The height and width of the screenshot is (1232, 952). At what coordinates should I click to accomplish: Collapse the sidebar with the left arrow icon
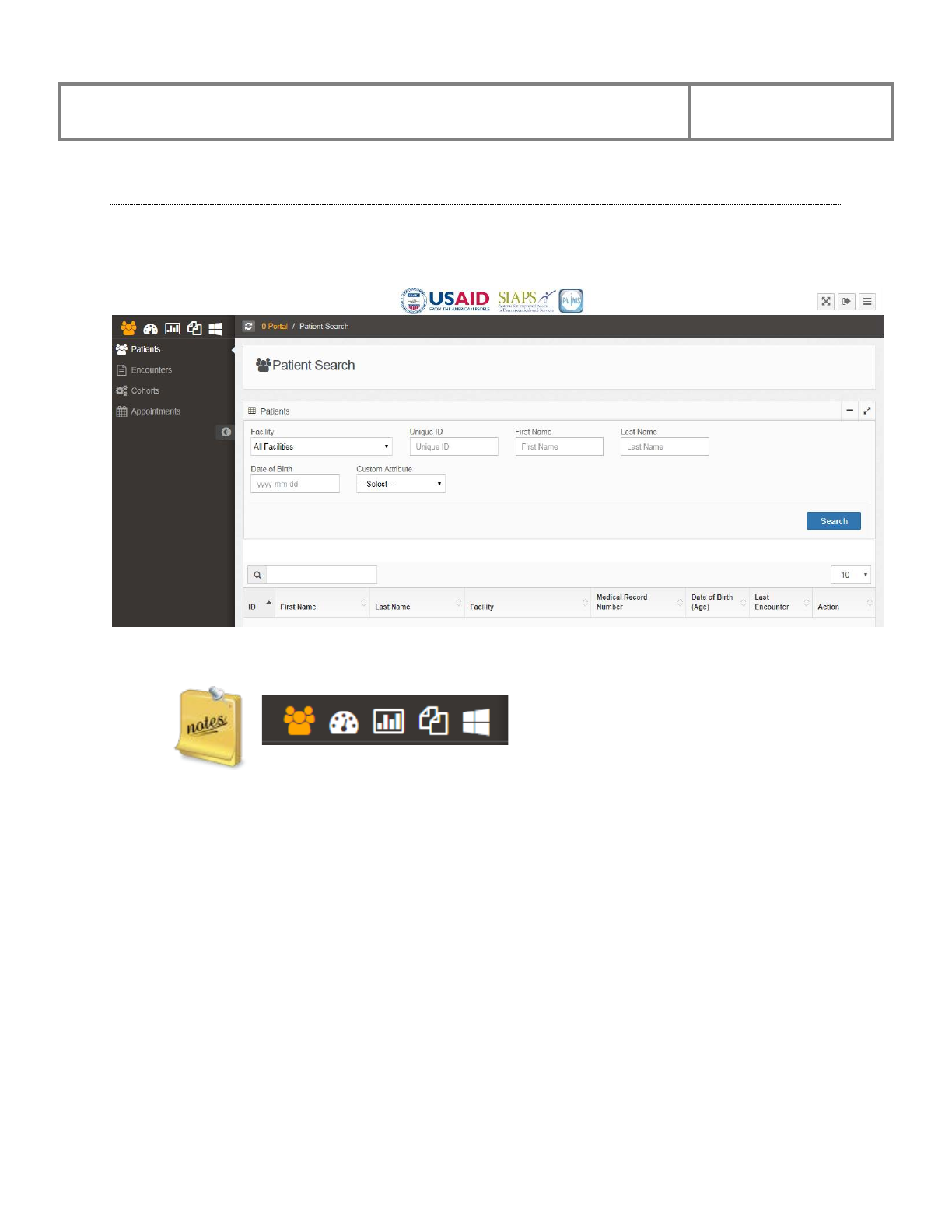pyautogui.click(x=226, y=432)
